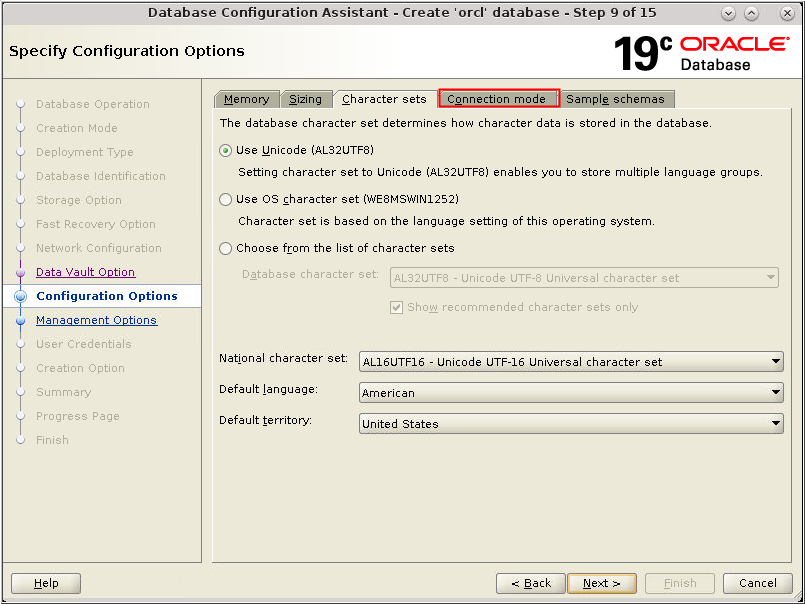Click the Specify Configuration Options heading
This screenshot has height=604, width=805.
127,51
